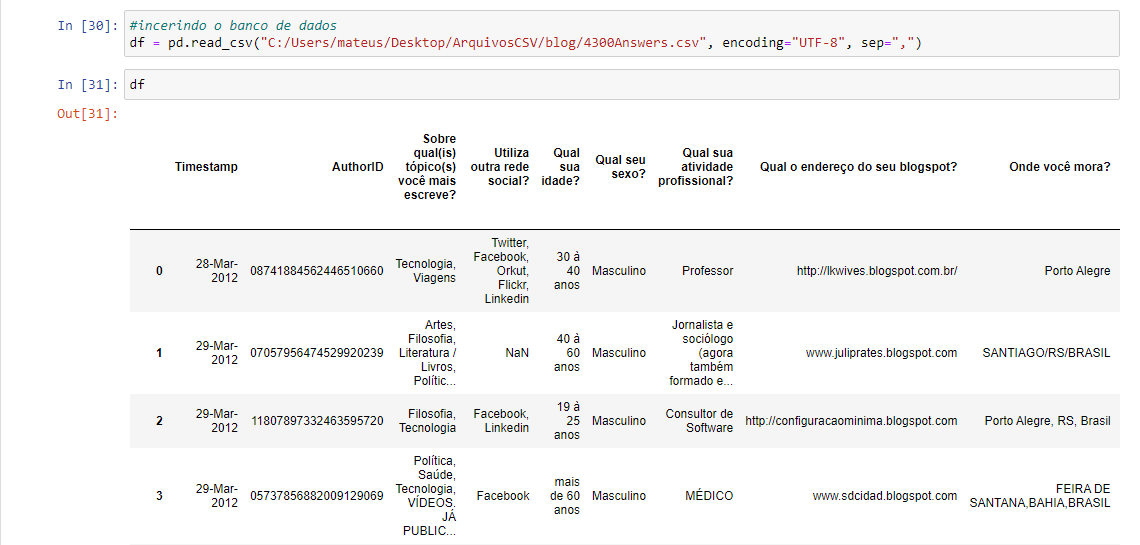
Task: Click the NaN cell in row 1
Action: pos(517,353)
